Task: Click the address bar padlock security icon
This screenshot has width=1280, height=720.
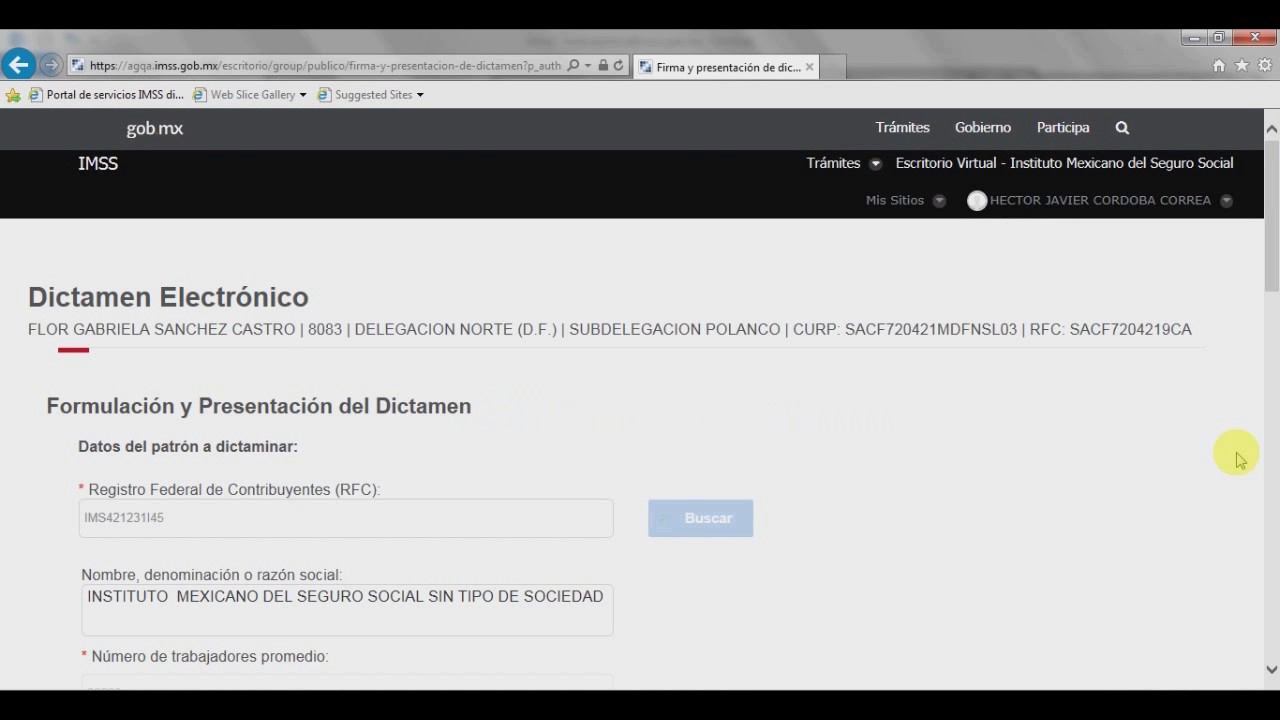Action: (x=603, y=66)
